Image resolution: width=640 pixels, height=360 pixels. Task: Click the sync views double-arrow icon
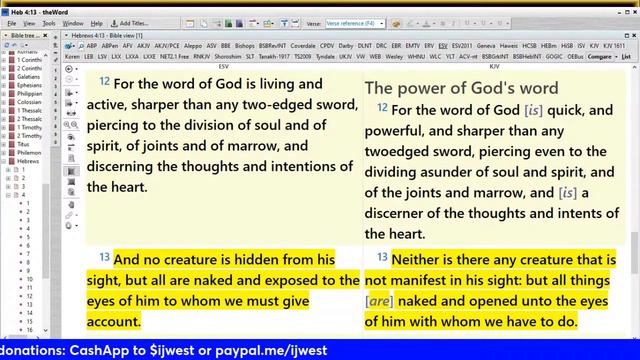point(71,113)
